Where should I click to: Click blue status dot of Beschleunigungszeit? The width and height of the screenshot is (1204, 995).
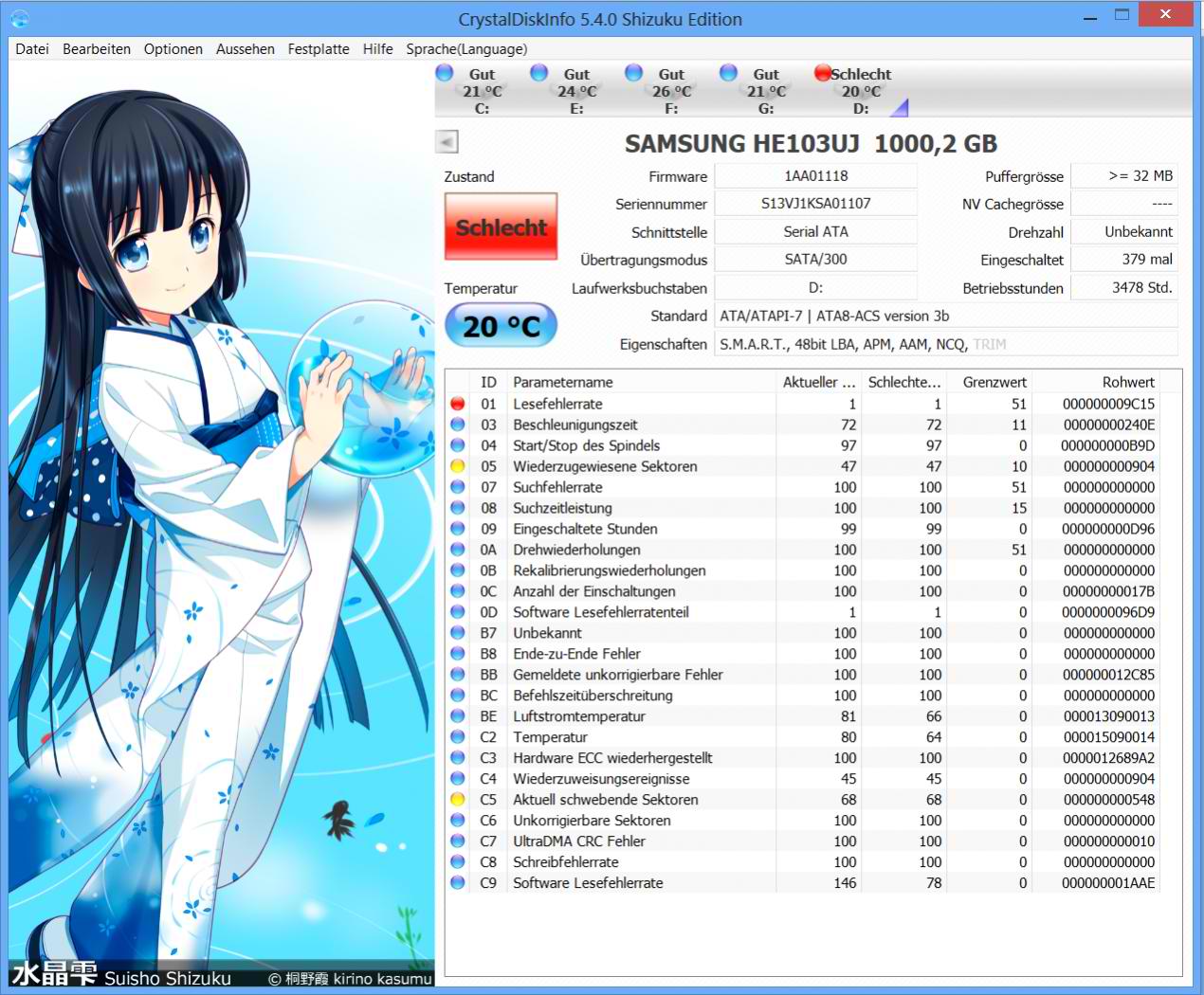458,425
